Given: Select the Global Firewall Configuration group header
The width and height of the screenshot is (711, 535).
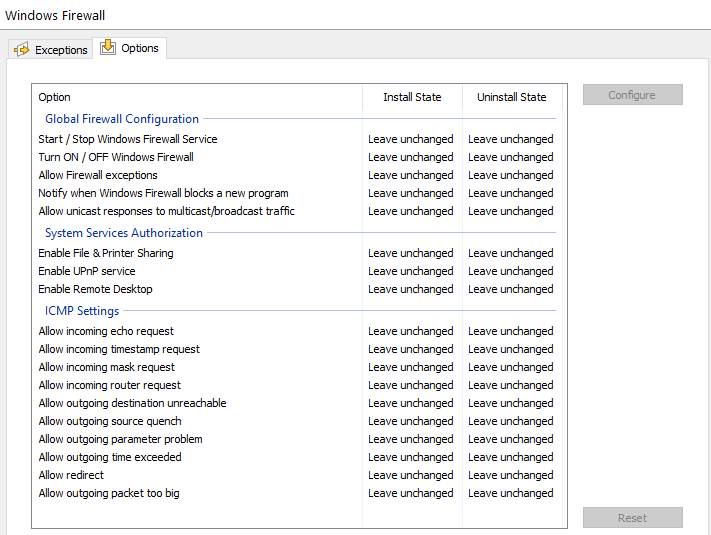Looking at the screenshot, I should point(122,119).
